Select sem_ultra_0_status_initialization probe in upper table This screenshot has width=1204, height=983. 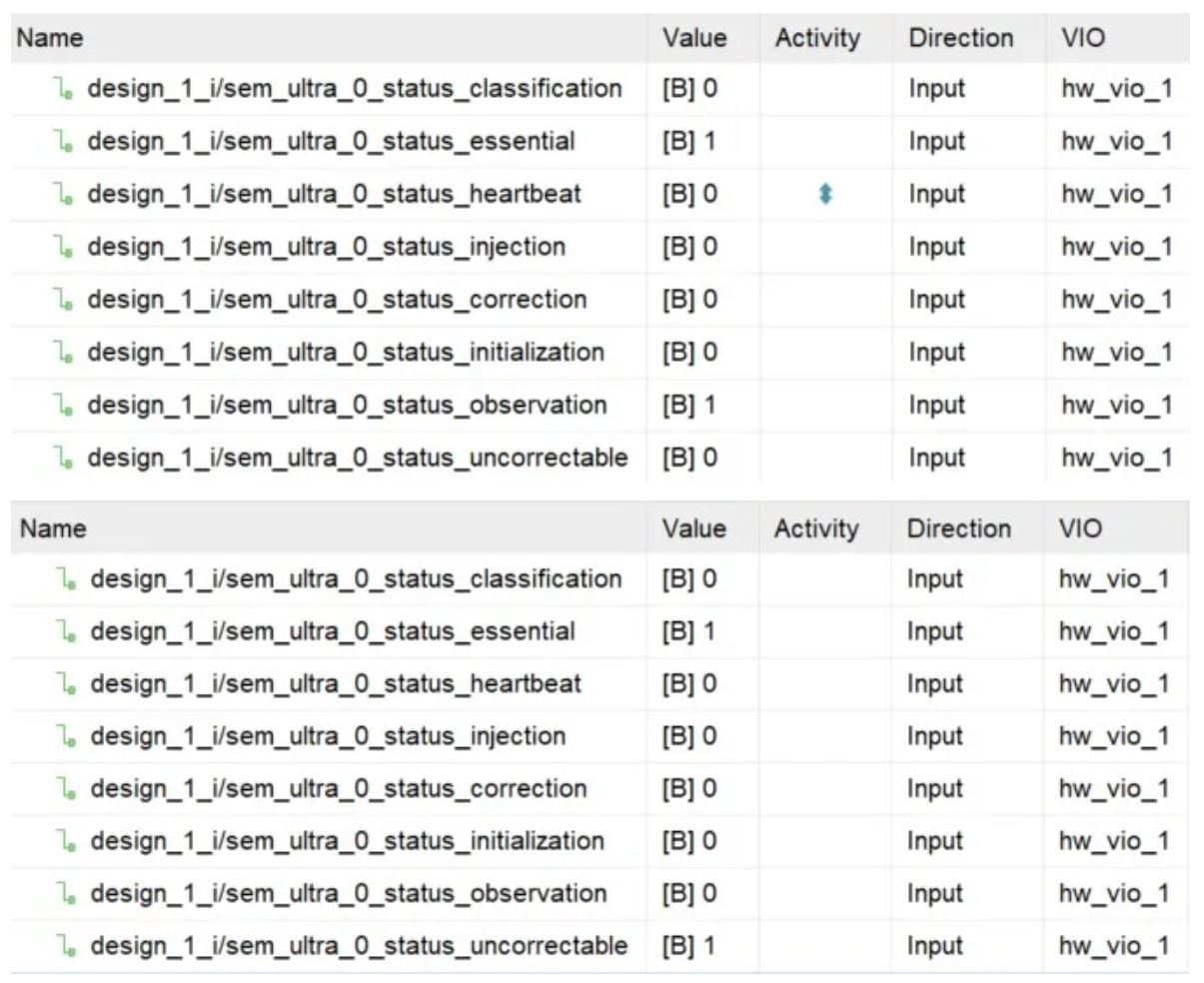pyautogui.click(x=346, y=353)
